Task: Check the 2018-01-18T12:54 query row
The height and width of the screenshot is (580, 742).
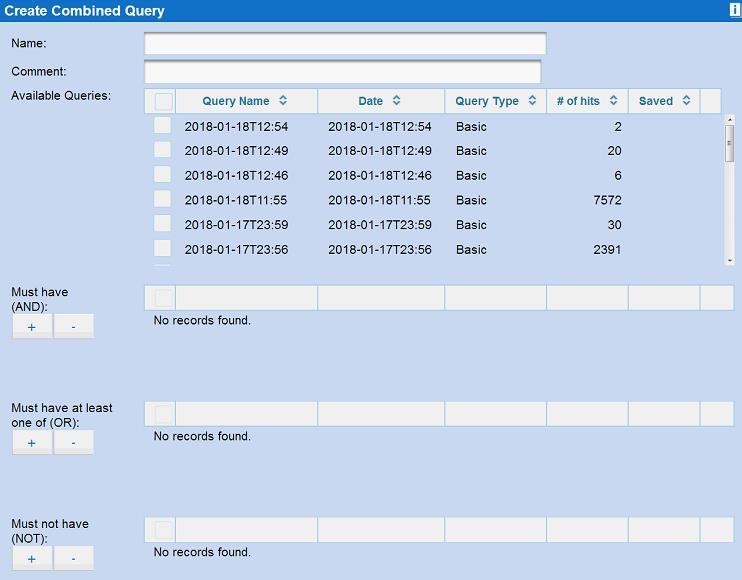Action: pyautogui.click(x=162, y=125)
